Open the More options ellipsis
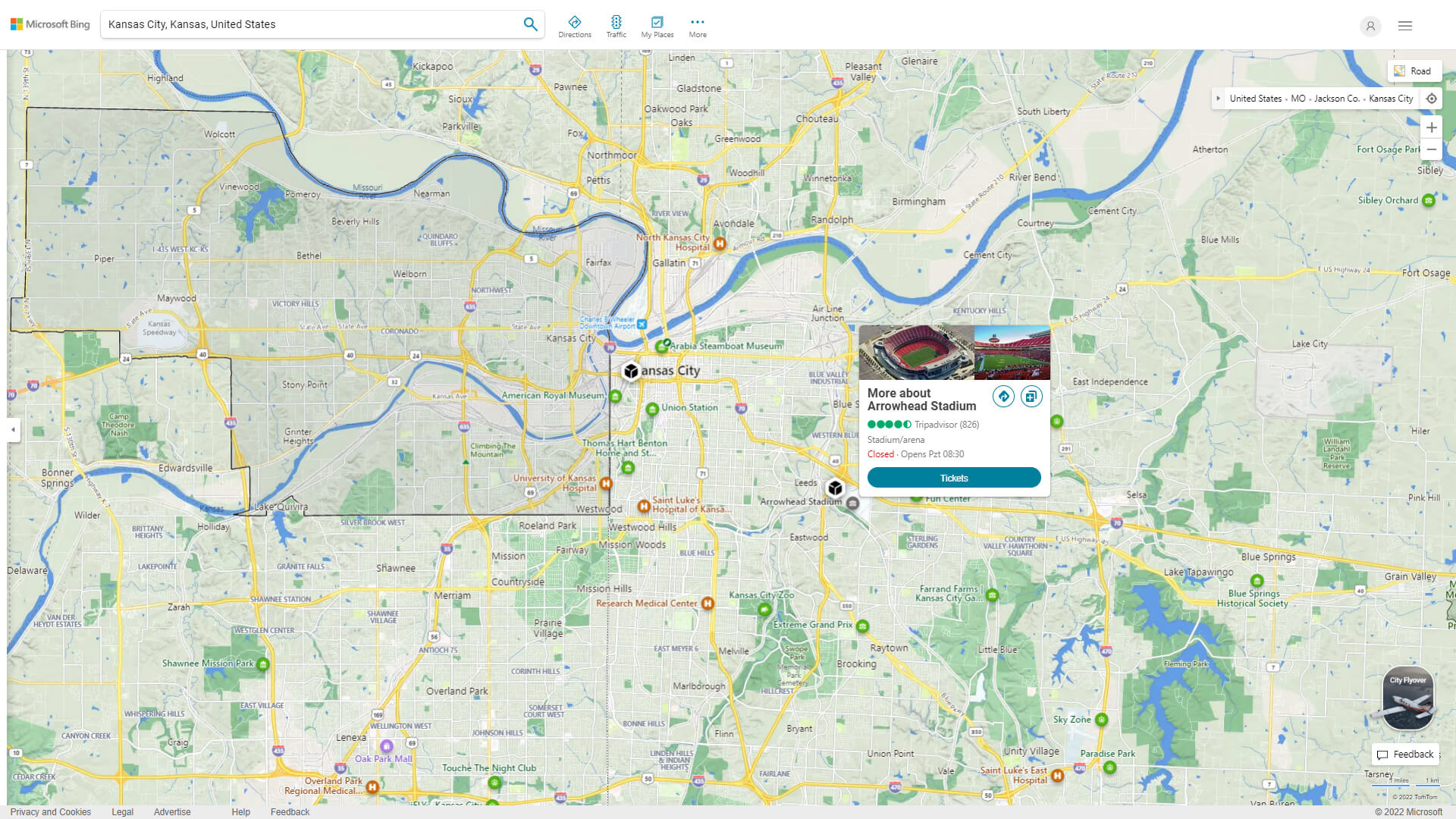Viewport: 1456px width, 819px height. (697, 23)
